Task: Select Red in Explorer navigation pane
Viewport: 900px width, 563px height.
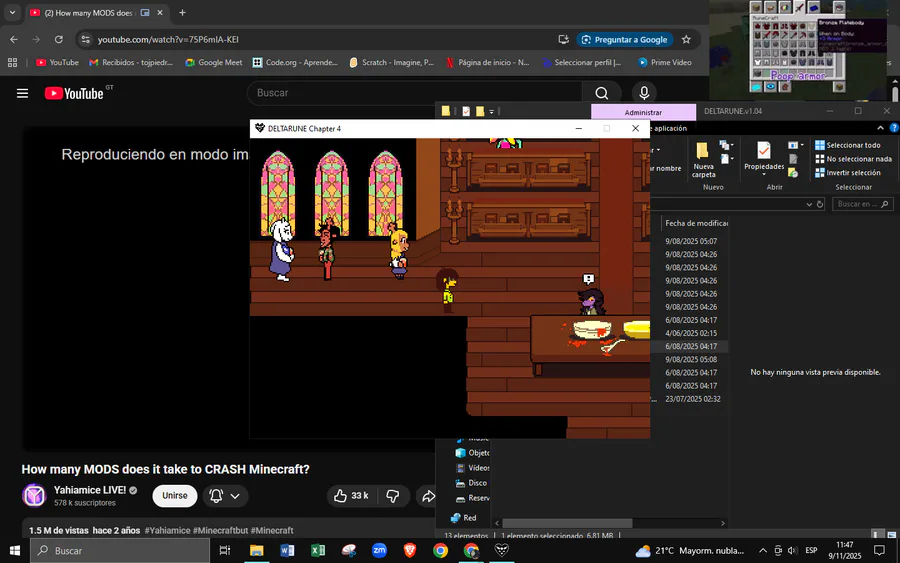Action: (x=463, y=518)
